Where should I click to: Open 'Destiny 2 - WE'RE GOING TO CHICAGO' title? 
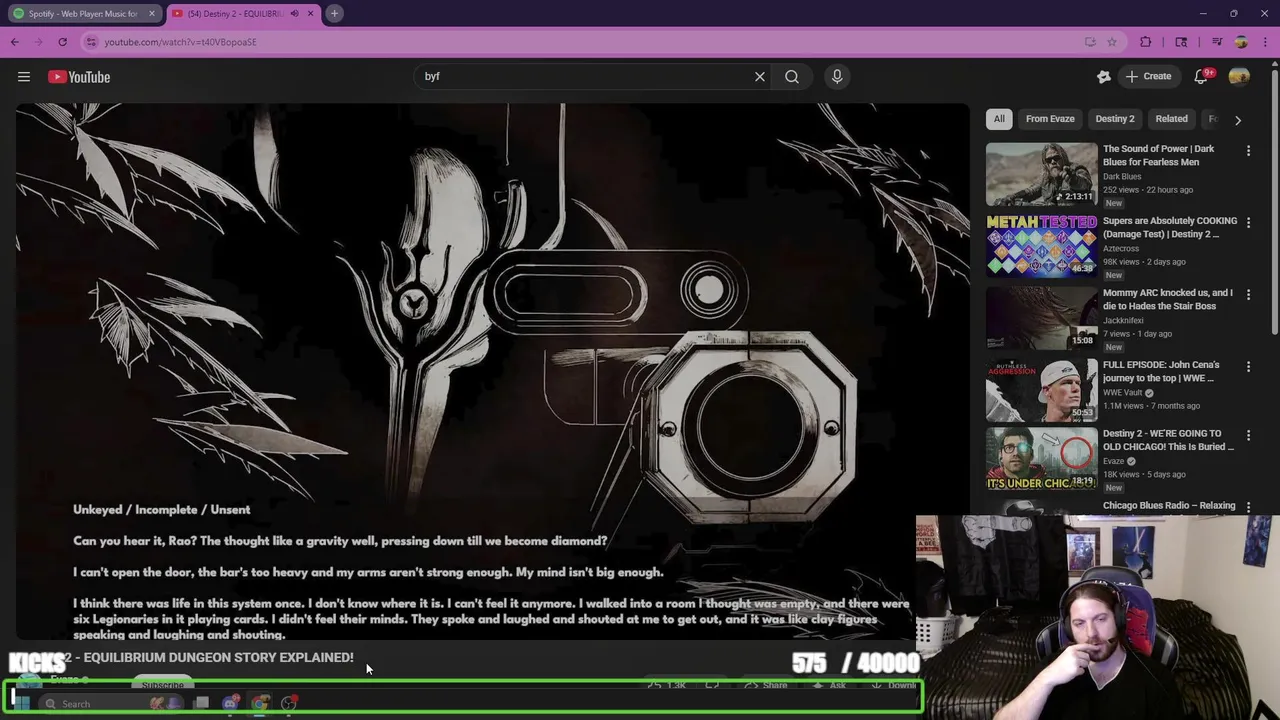coord(1168,440)
